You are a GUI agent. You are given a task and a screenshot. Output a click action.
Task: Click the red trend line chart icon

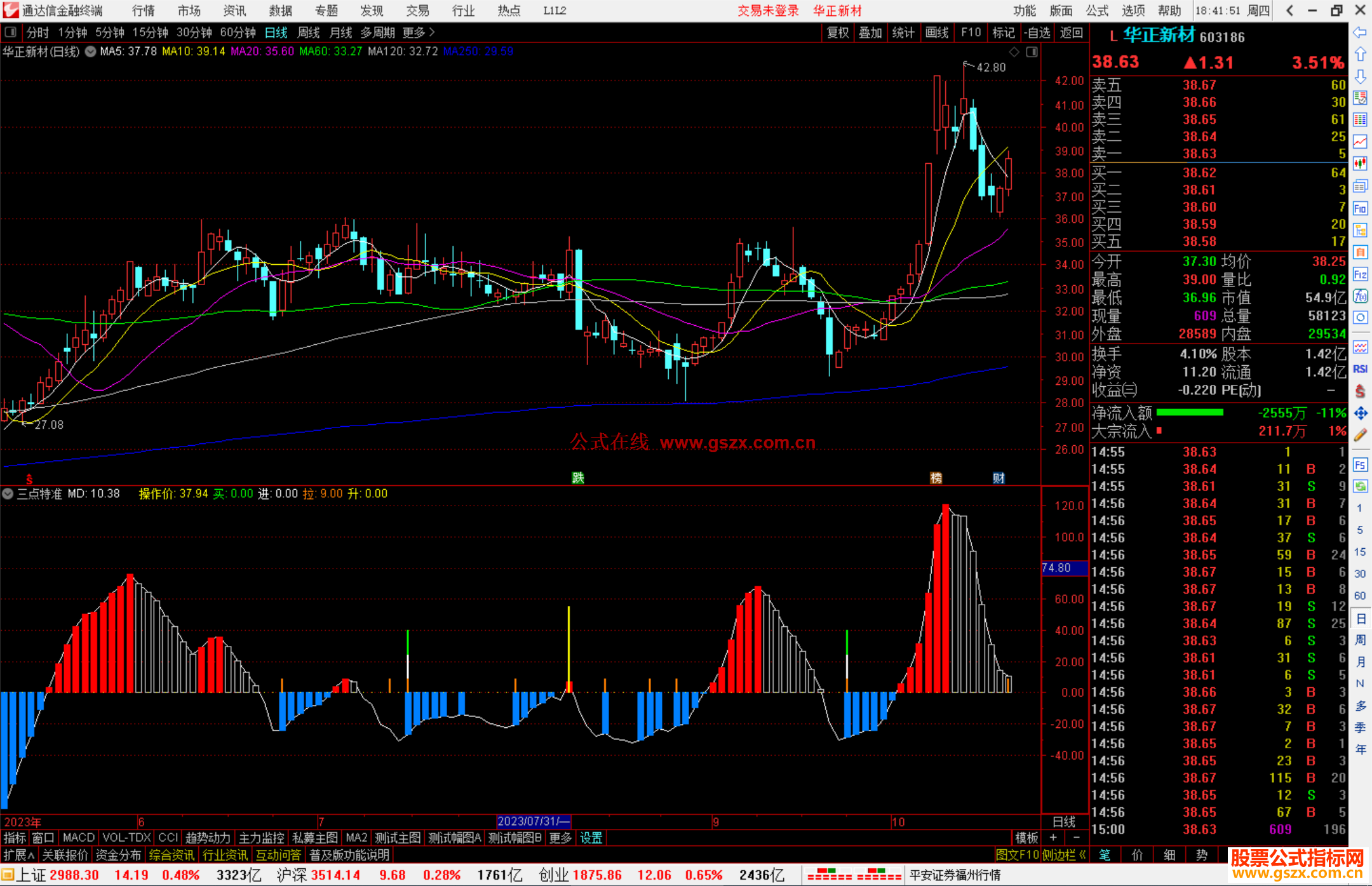point(1360,142)
